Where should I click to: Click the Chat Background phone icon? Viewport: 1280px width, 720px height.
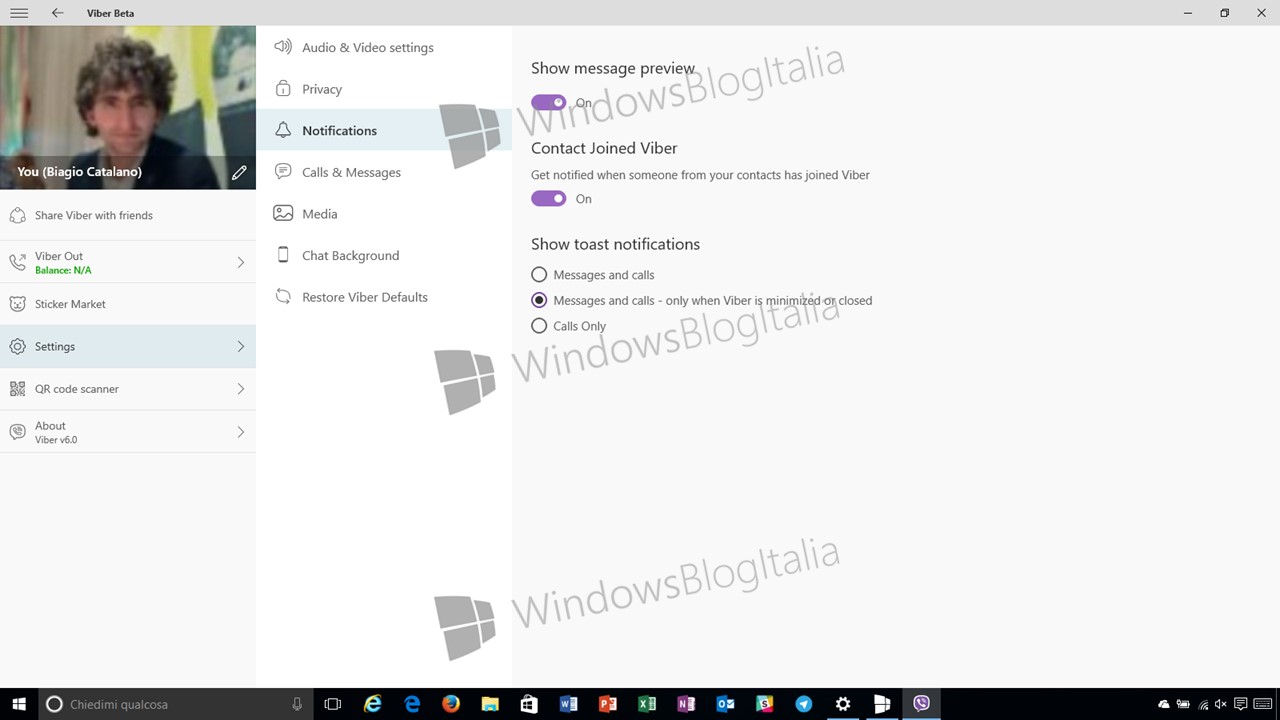point(283,255)
